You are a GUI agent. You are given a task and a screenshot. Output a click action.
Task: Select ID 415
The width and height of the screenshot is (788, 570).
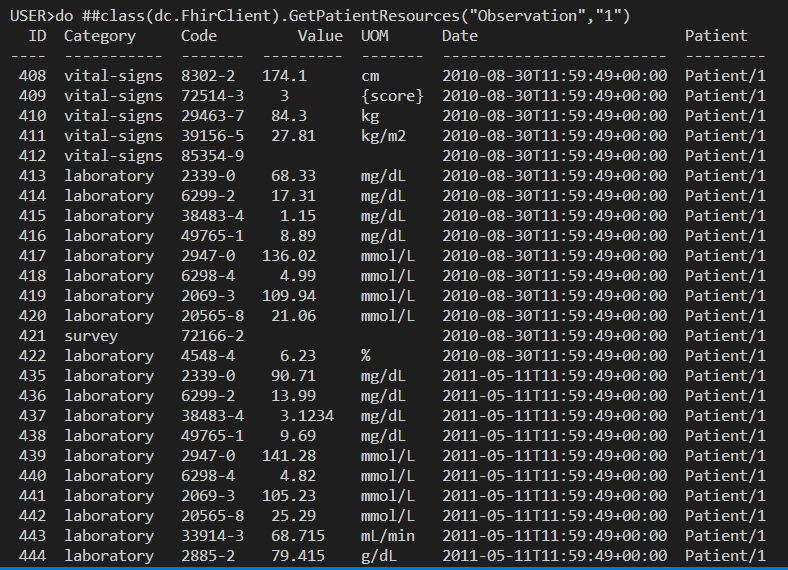[x=33, y=216]
